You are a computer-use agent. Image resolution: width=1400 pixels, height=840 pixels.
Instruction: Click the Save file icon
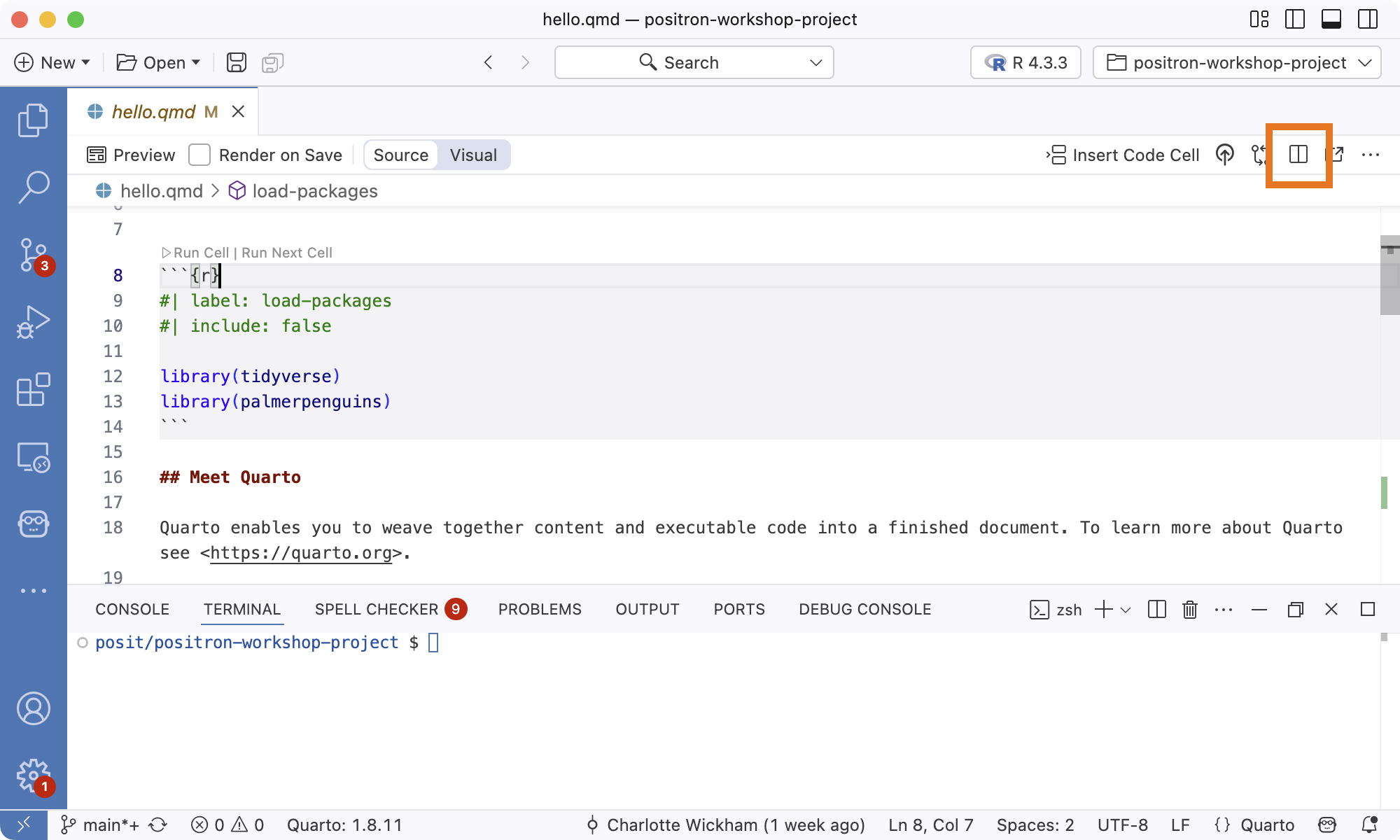237,62
